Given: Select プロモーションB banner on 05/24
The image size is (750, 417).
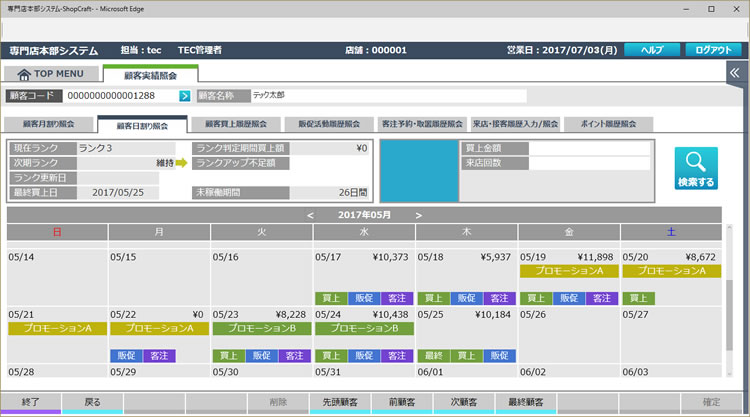Looking at the screenshot, I should coord(364,328).
